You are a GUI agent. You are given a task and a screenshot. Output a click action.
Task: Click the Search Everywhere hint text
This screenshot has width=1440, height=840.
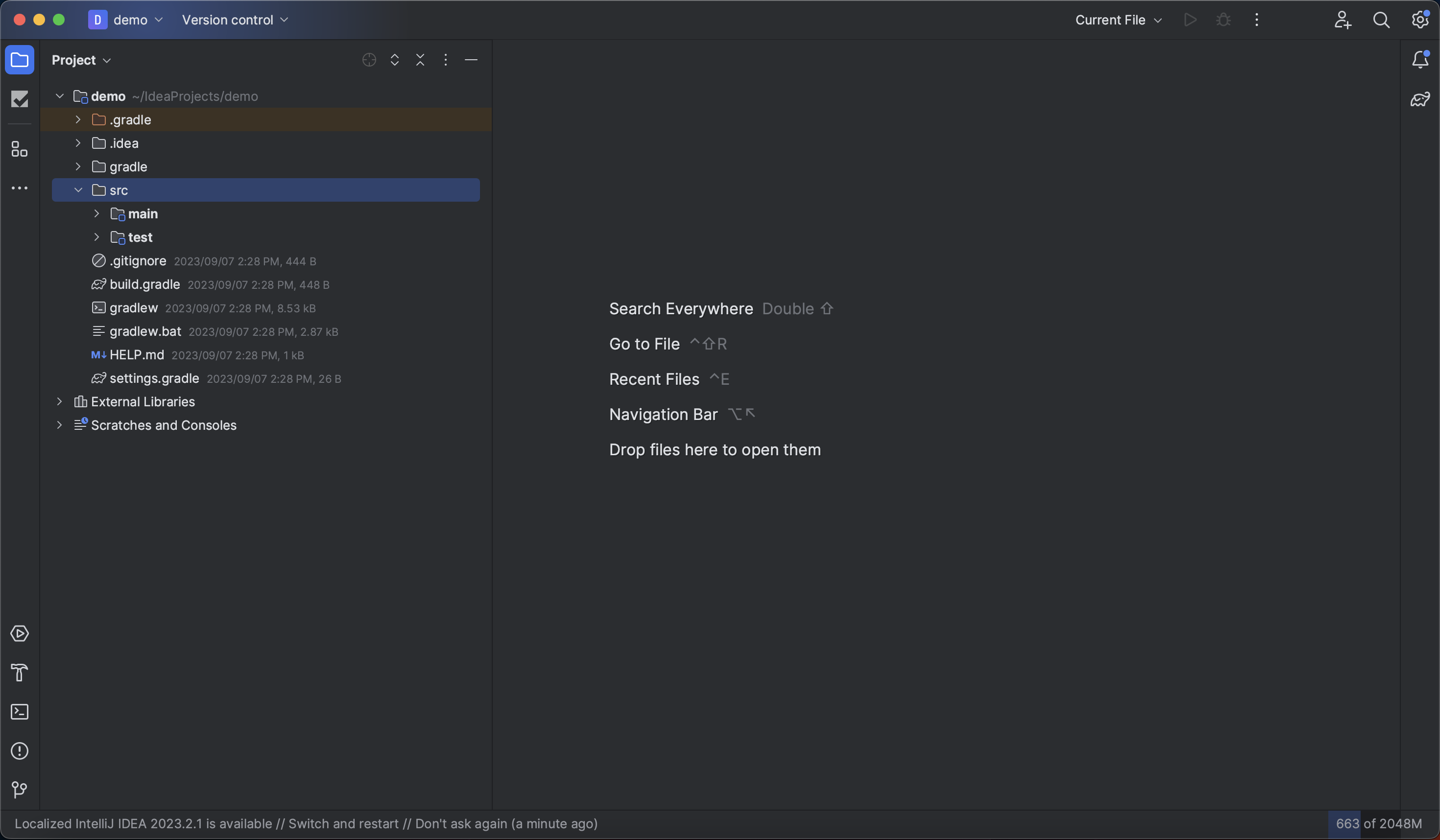coord(681,309)
